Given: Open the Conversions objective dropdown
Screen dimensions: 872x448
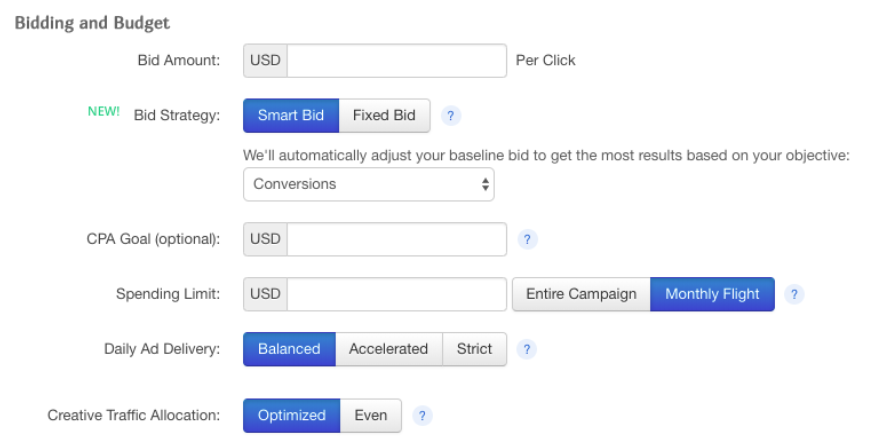Looking at the screenshot, I should [368, 184].
